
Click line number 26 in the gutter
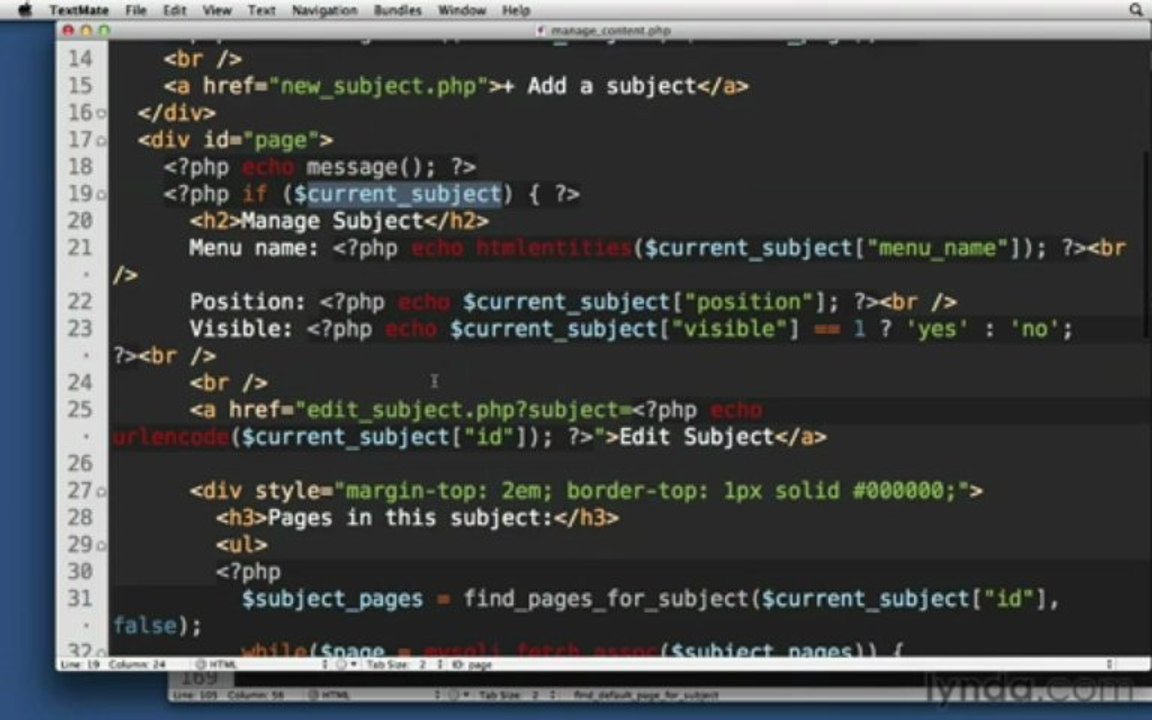coord(80,463)
